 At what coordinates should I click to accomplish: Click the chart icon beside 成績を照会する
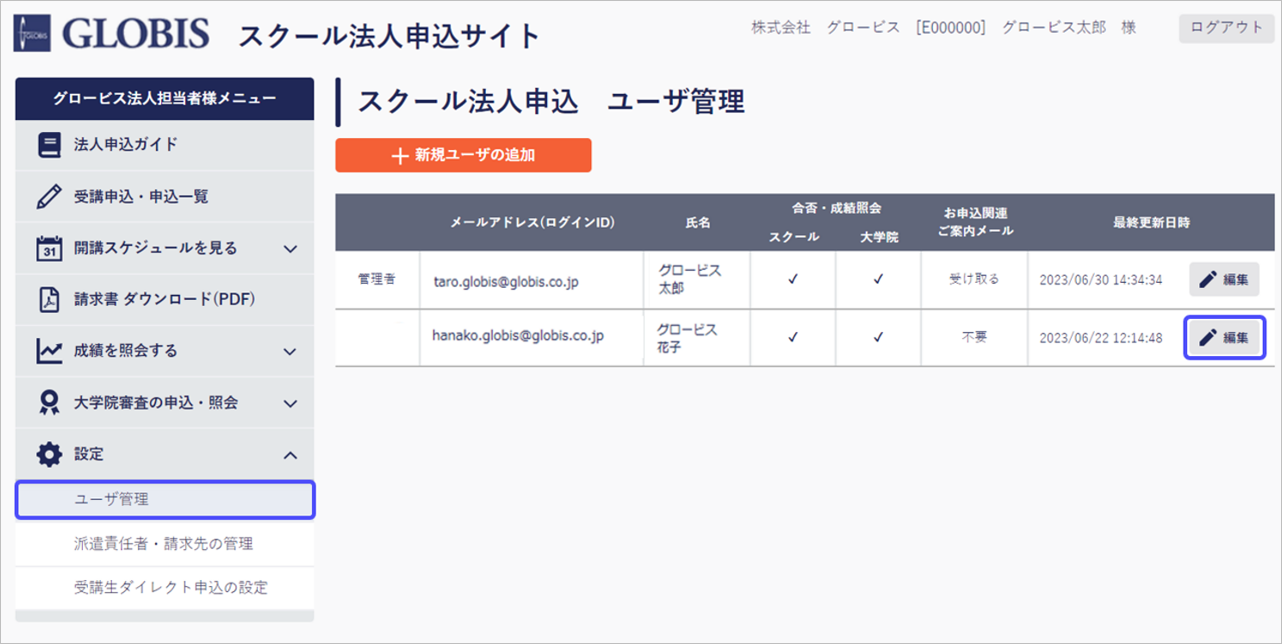click(49, 351)
